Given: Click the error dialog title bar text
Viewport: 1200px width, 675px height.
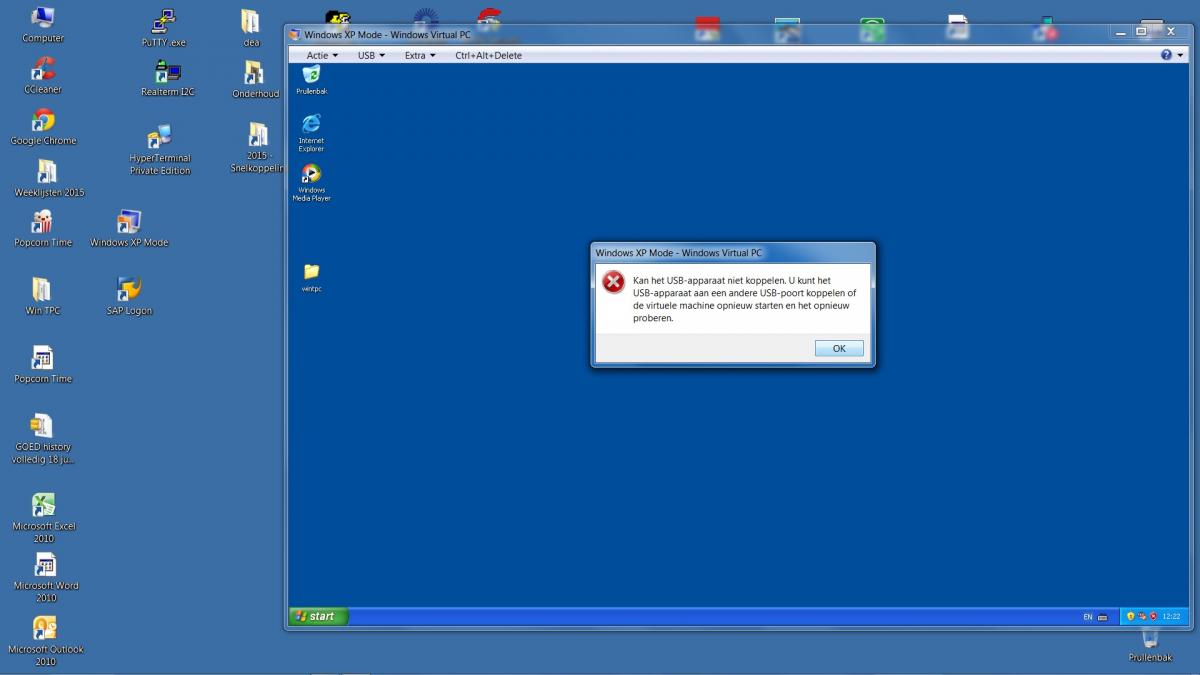Looking at the screenshot, I should coord(679,253).
